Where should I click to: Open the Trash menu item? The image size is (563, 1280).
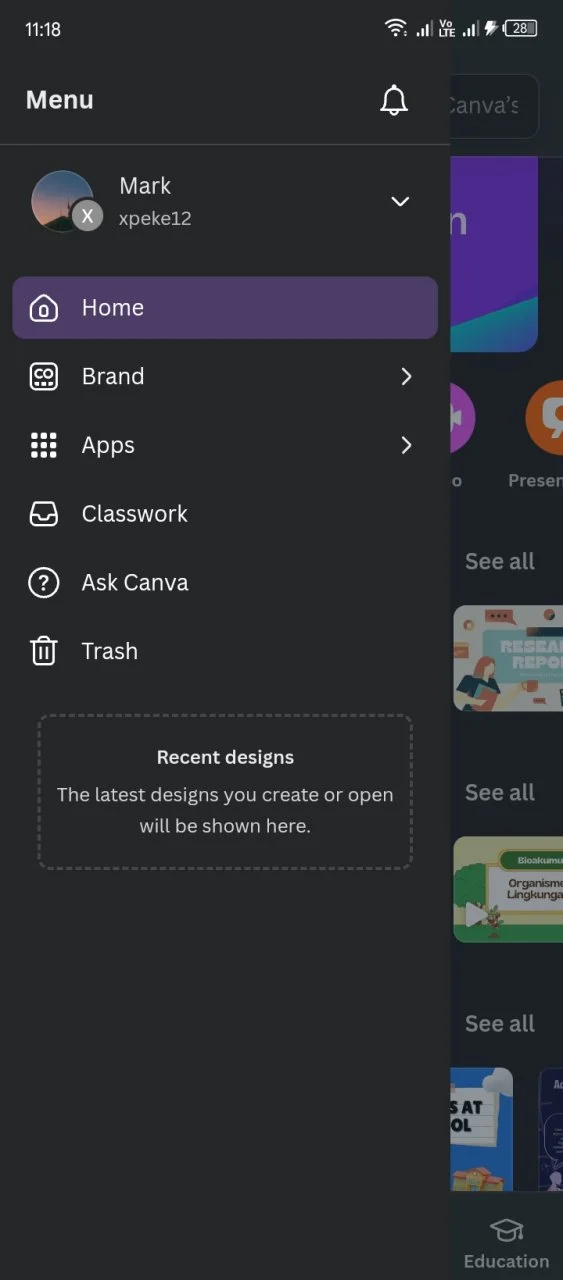[225, 651]
